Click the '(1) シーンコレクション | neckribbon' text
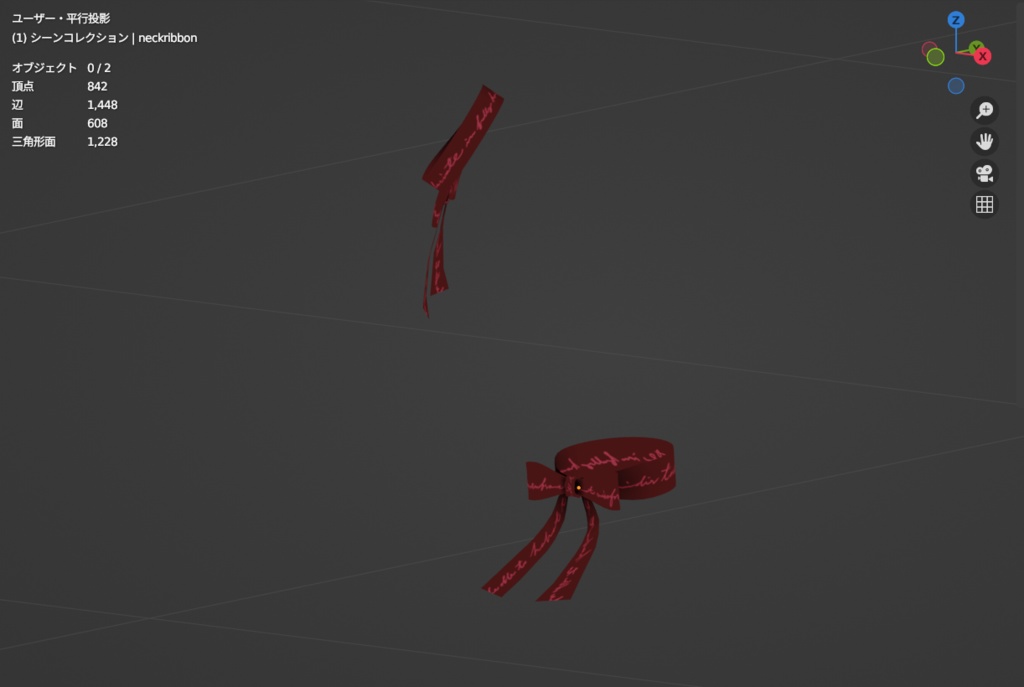This screenshot has width=1024, height=687. click(104, 38)
